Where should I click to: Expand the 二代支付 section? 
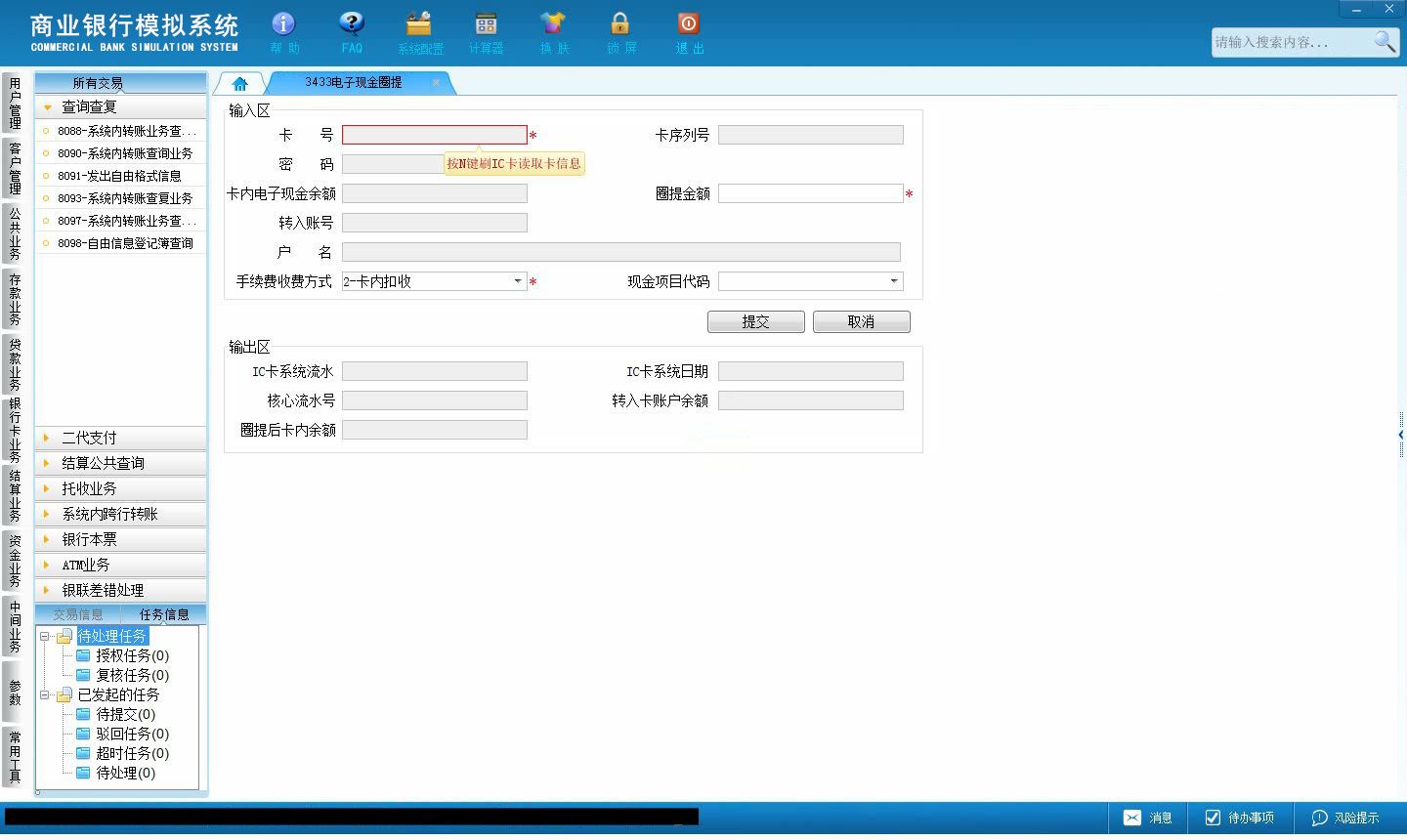pos(121,438)
